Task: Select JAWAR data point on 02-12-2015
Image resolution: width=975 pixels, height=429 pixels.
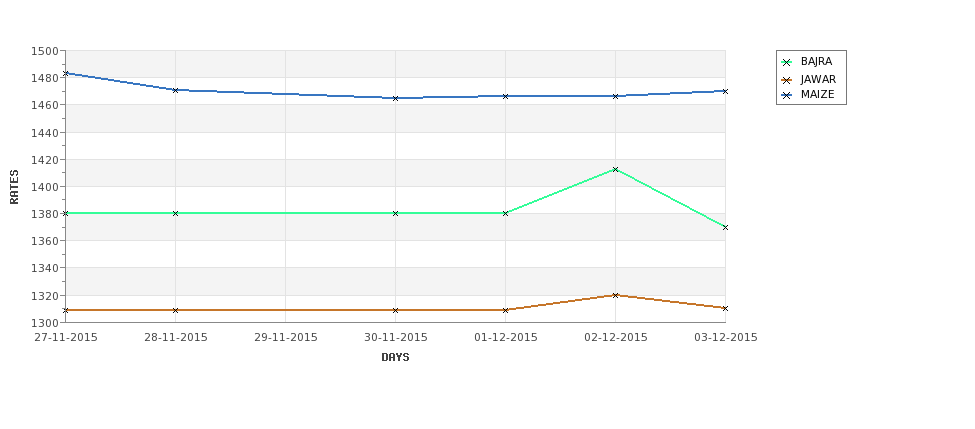Action: point(616,295)
